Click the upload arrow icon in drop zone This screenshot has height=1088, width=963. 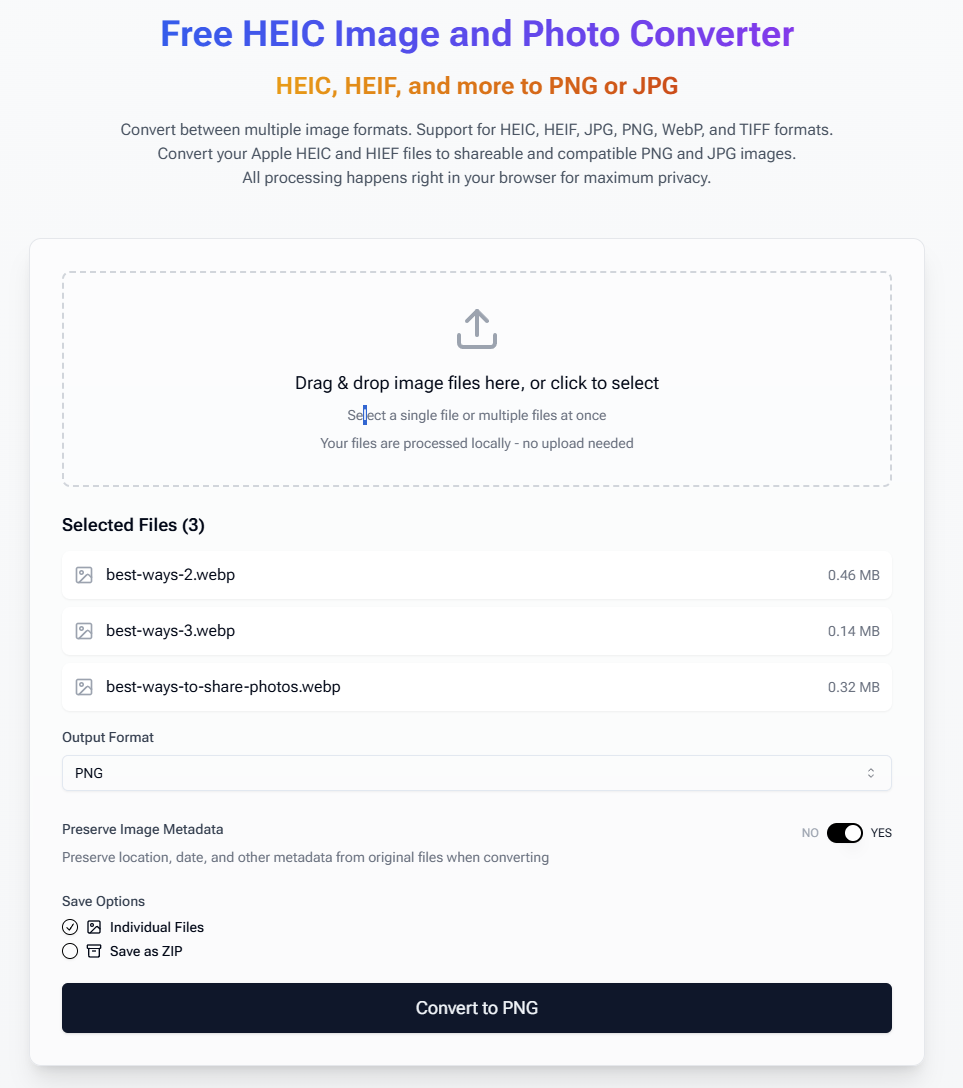[x=477, y=328]
